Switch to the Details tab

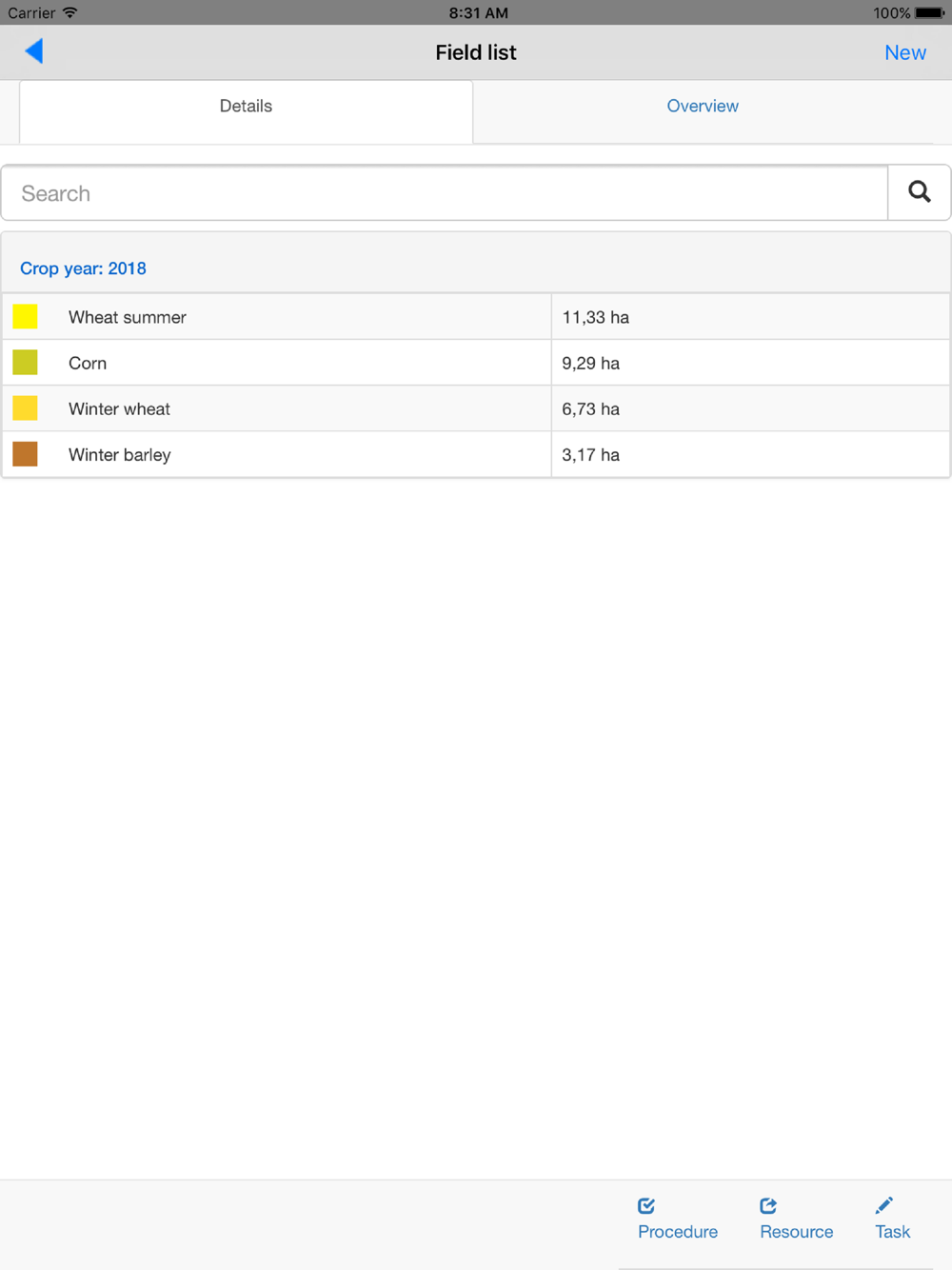tap(246, 107)
